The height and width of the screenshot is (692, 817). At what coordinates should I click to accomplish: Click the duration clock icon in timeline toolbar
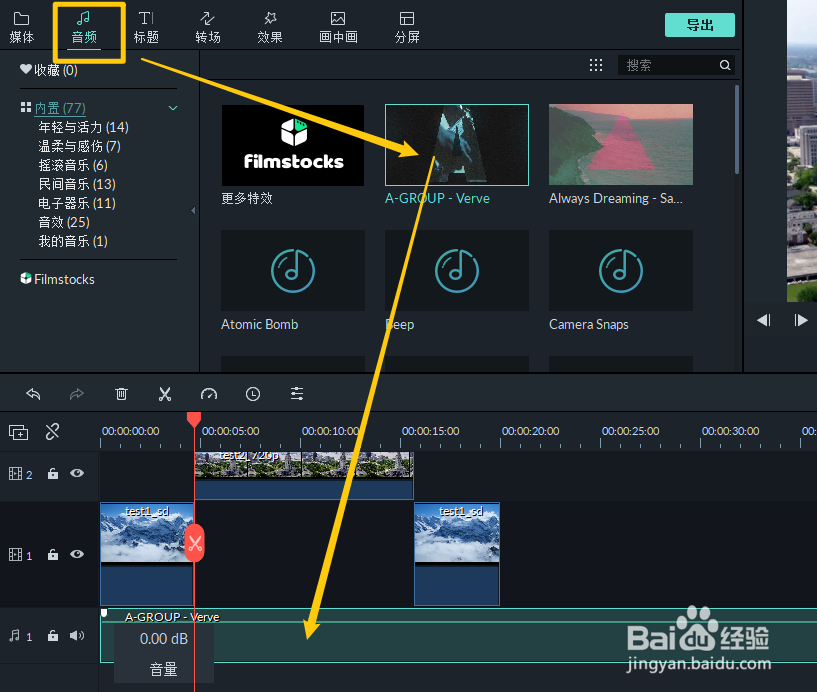tap(253, 394)
